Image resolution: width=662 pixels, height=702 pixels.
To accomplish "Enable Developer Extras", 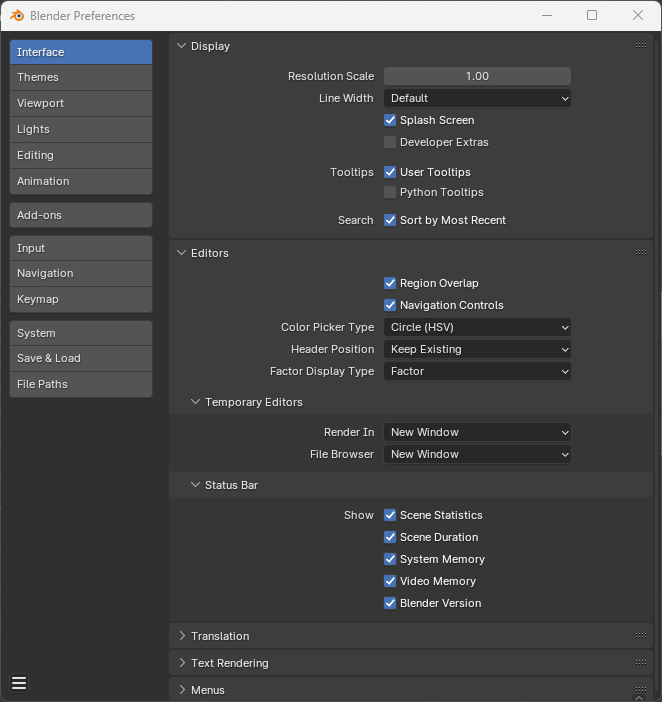I will 390,142.
